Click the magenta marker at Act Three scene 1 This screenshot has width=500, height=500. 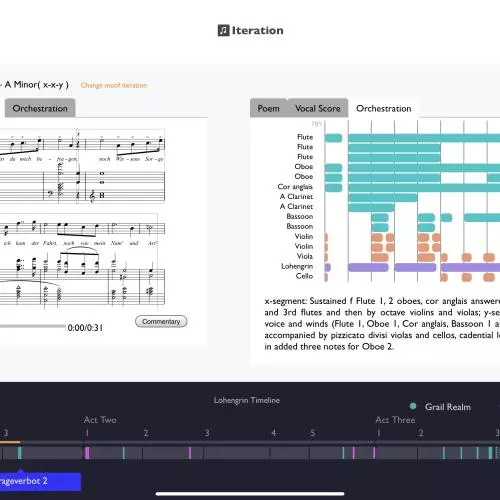pyautogui.click(x=374, y=453)
